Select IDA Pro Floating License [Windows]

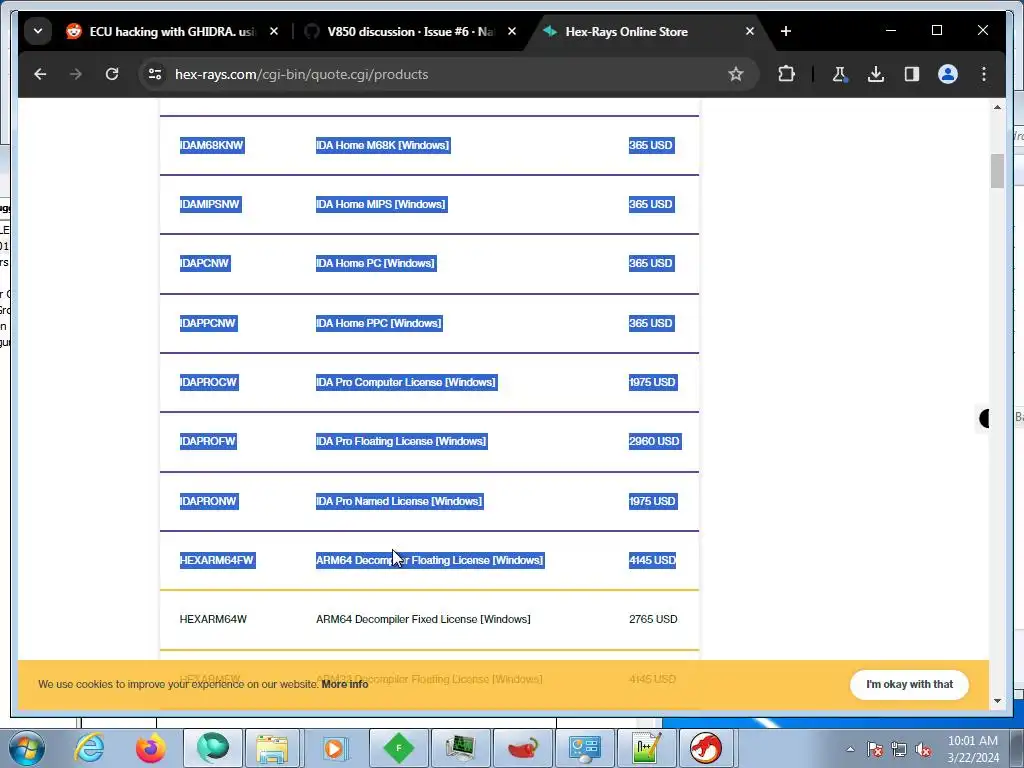coord(402,441)
